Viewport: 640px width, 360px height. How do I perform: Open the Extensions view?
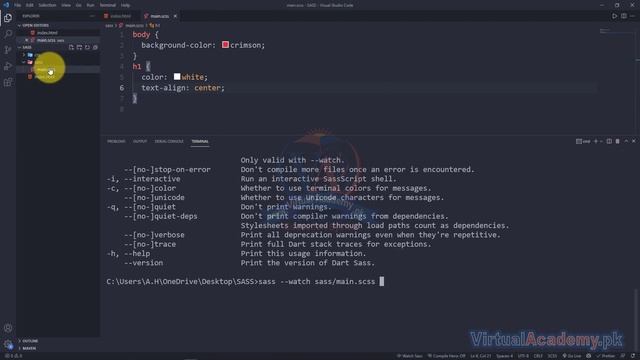[8, 82]
